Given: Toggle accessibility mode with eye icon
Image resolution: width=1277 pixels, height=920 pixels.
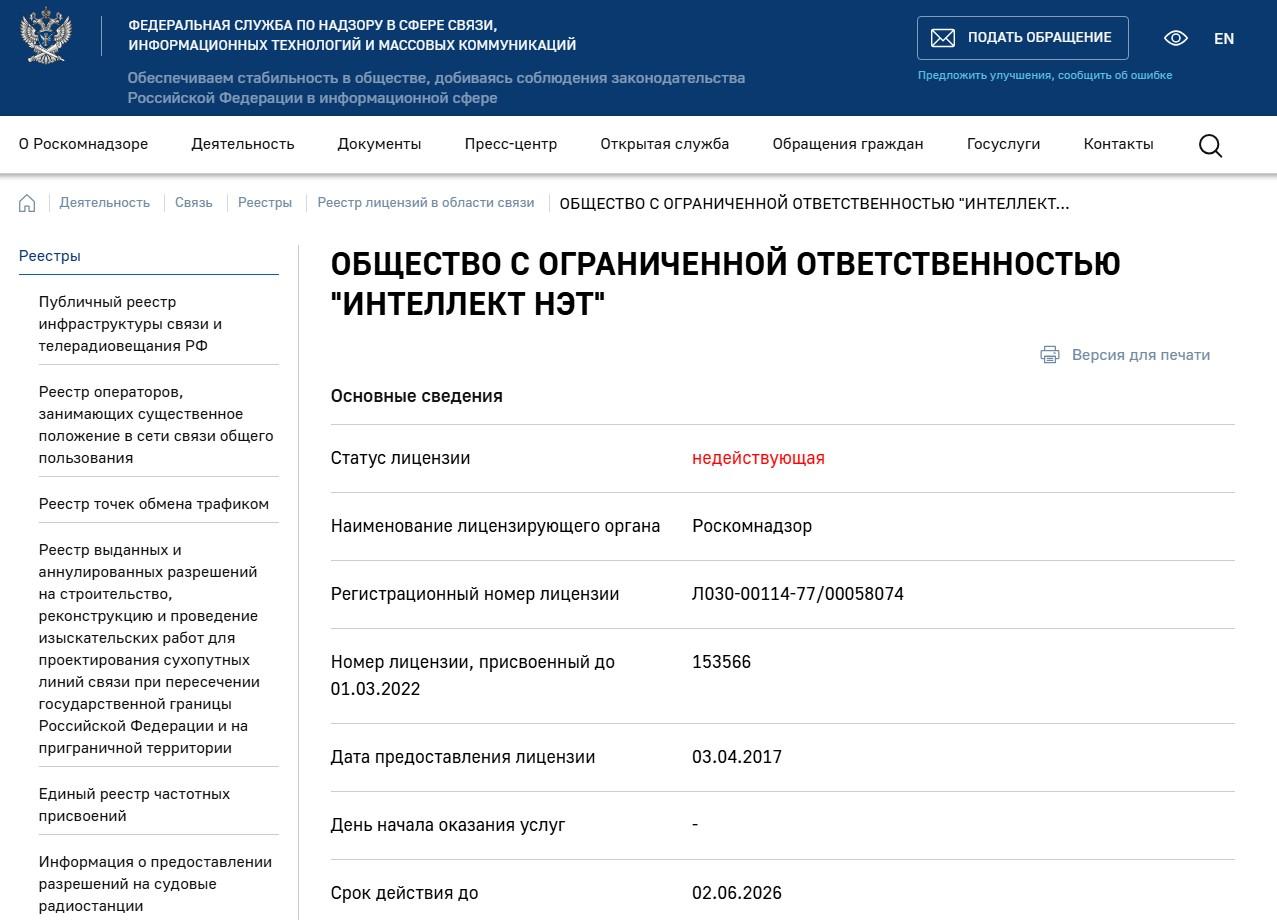Looking at the screenshot, I should pos(1176,38).
